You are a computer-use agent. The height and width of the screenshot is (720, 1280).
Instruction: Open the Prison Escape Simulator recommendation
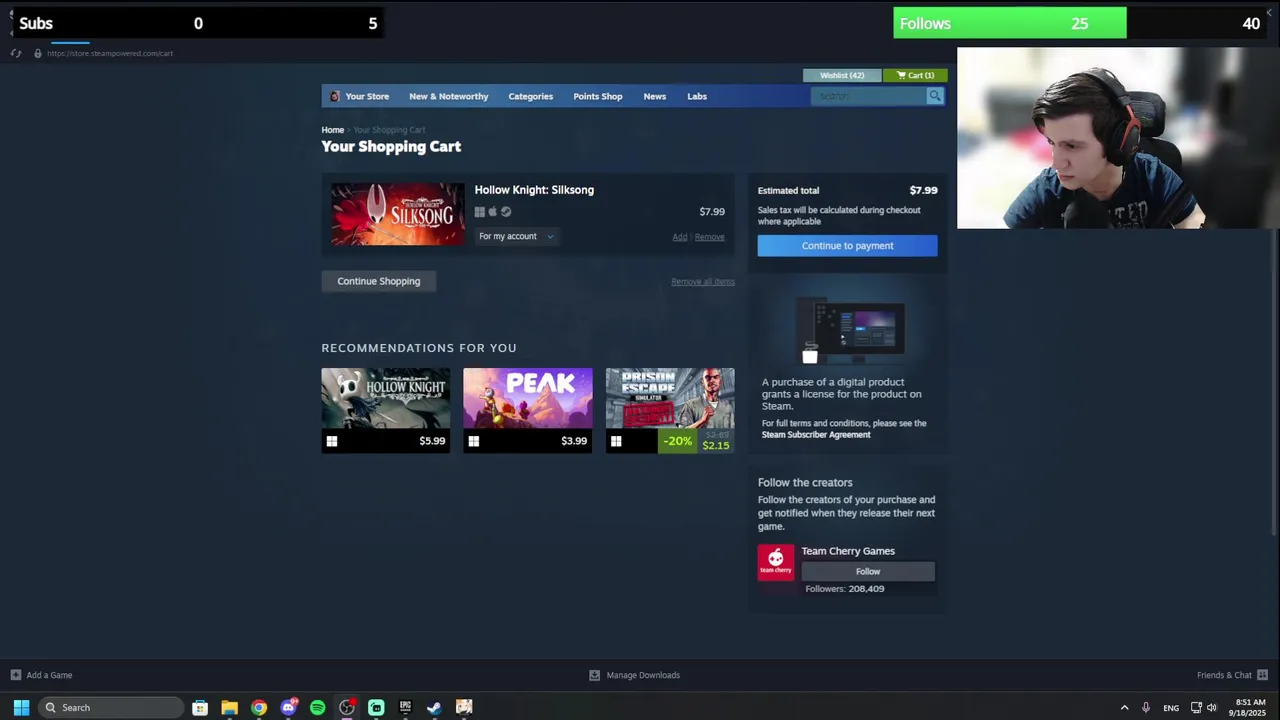tap(669, 398)
